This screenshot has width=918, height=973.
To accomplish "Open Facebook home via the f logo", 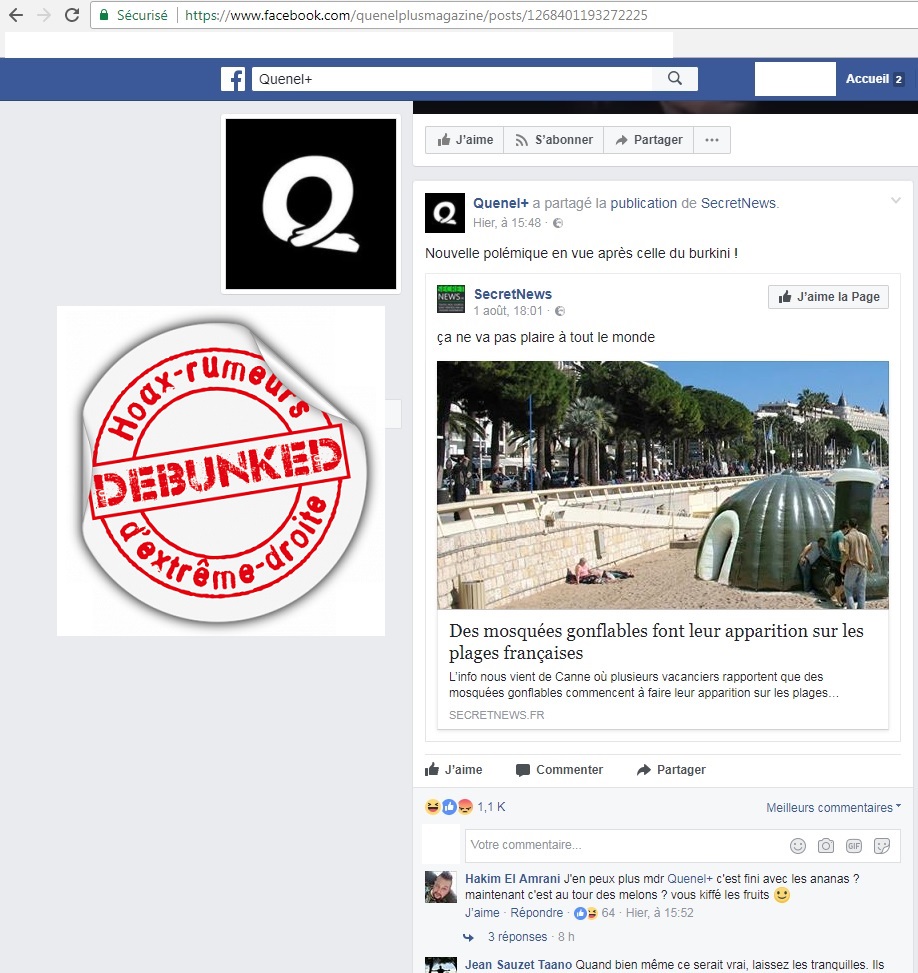I will pyautogui.click(x=233, y=79).
